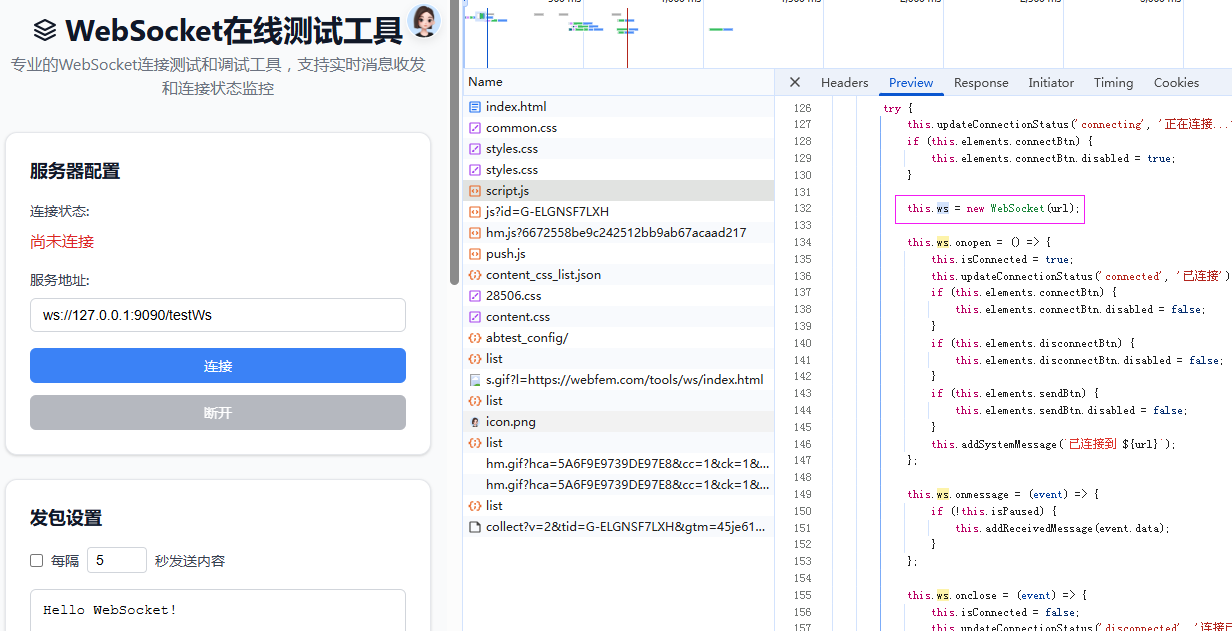Click the hm.js script file icon
The height and width of the screenshot is (631, 1232).
475,233
